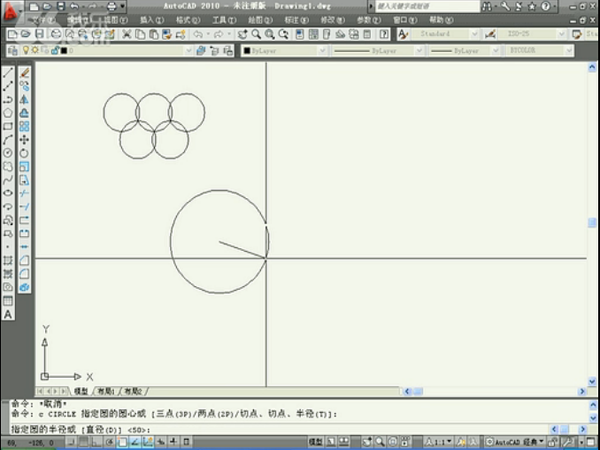The width and height of the screenshot is (600, 450).
Task: Select the Line draw tool
Action: [8, 72]
